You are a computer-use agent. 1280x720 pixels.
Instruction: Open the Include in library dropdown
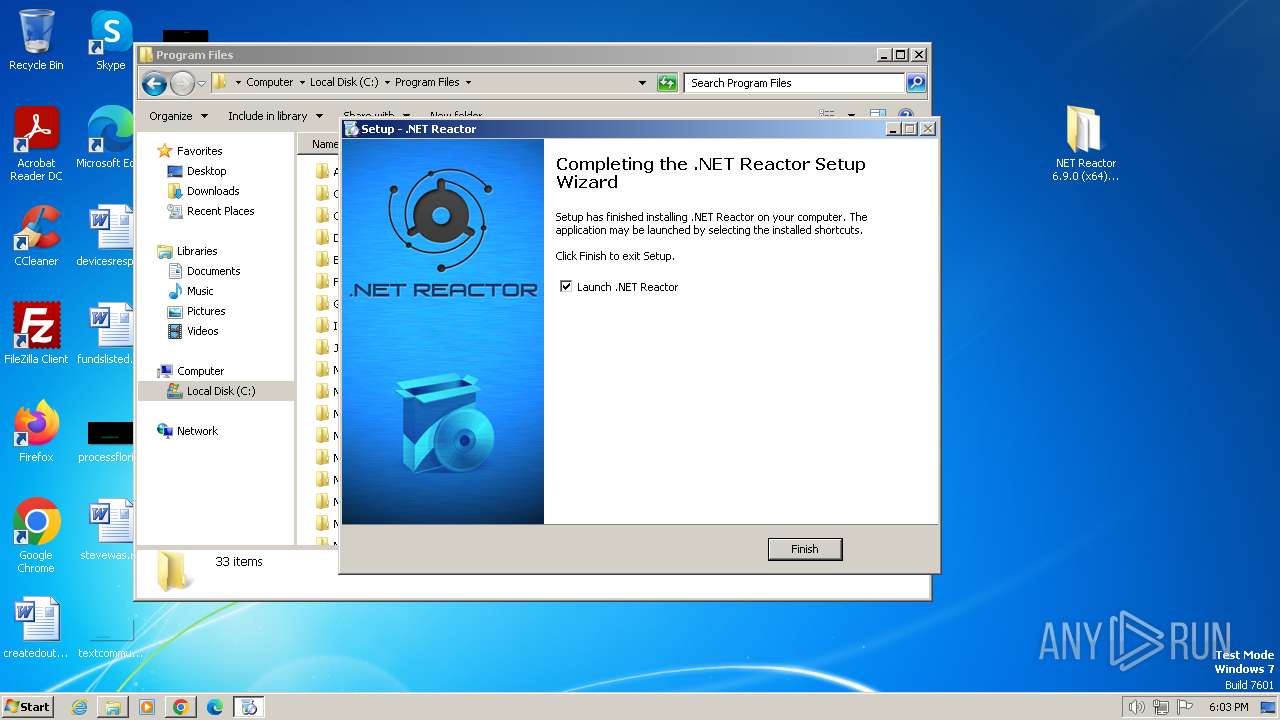(275, 116)
